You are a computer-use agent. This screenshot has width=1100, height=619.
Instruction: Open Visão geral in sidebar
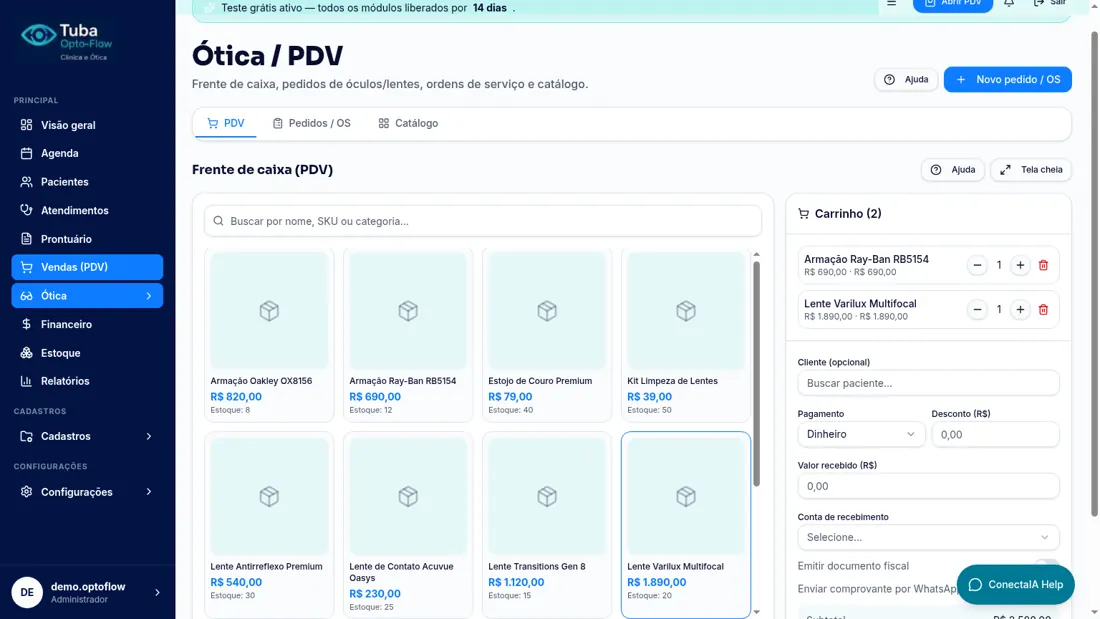(x=87, y=125)
